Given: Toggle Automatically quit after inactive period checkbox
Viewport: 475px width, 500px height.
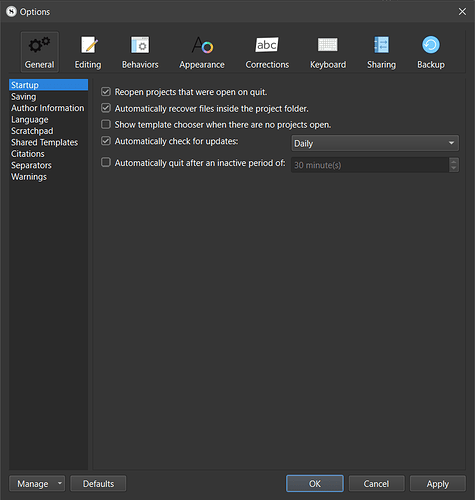Looking at the screenshot, I should (x=106, y=162).
